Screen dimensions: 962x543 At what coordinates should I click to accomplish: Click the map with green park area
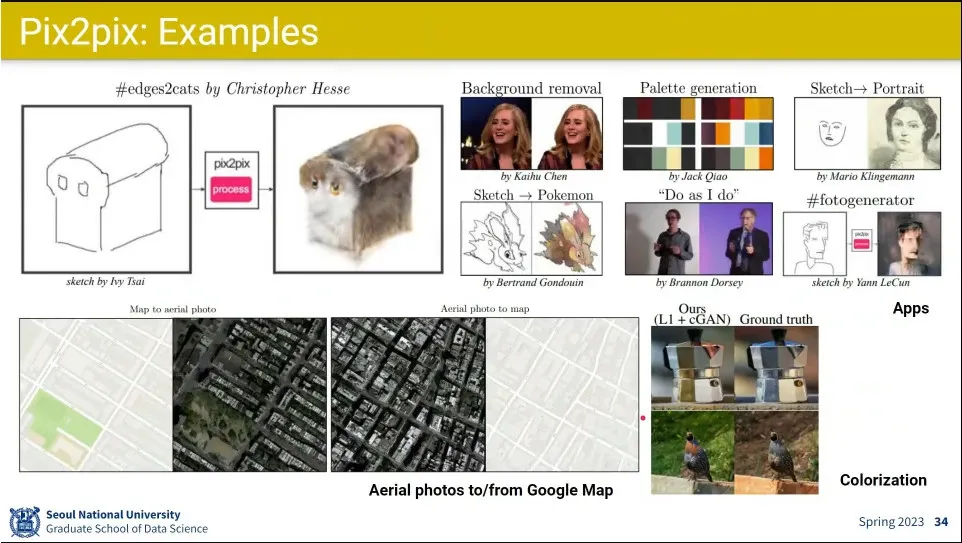(96, 395)
